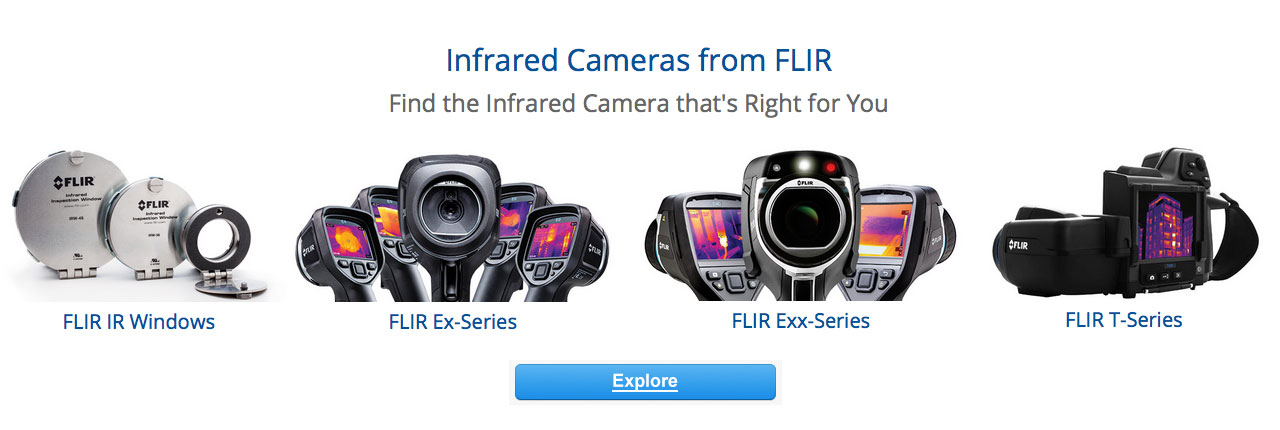
Task: Click the T-Series camera LCD showing building
Action: point(1166,227)
